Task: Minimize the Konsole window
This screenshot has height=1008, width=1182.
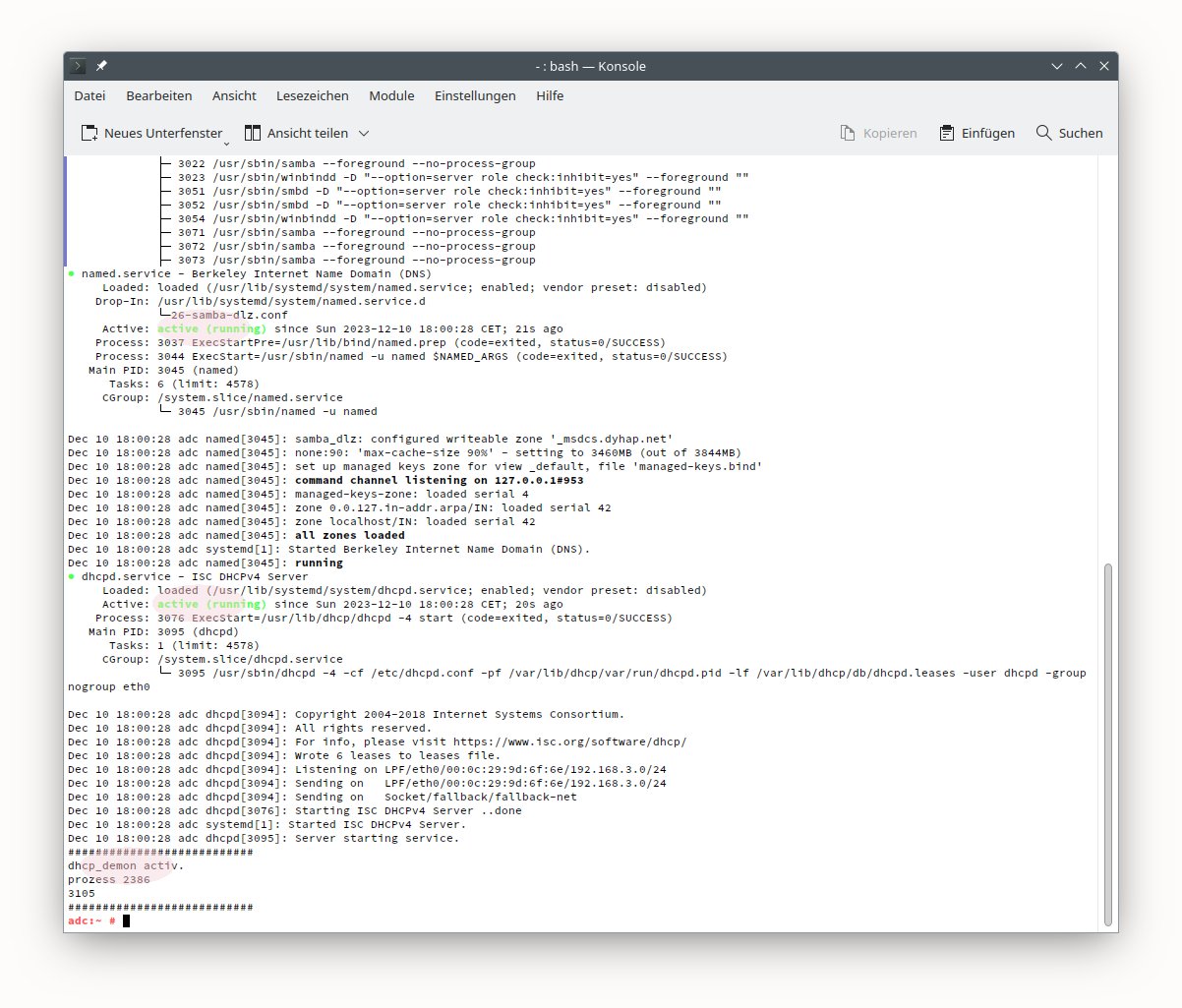Action: (1057, 66)
